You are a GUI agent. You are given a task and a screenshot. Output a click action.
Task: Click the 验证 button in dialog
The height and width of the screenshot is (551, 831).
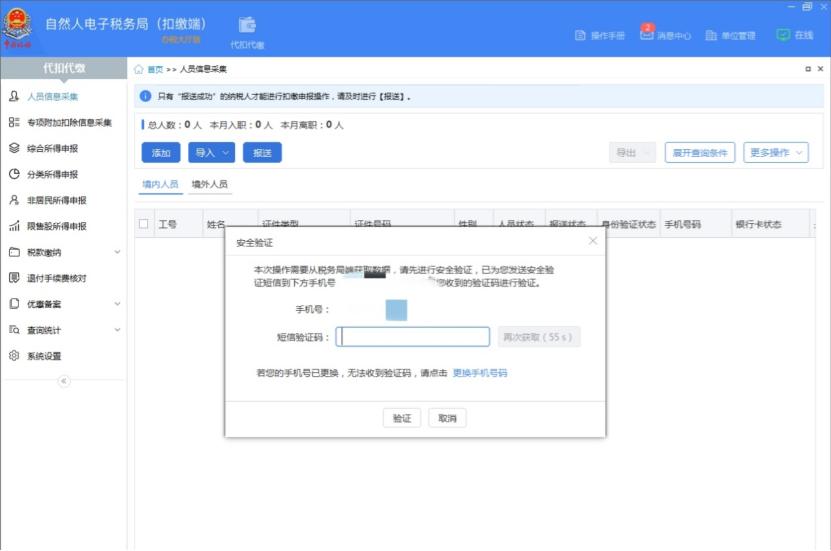402,418
